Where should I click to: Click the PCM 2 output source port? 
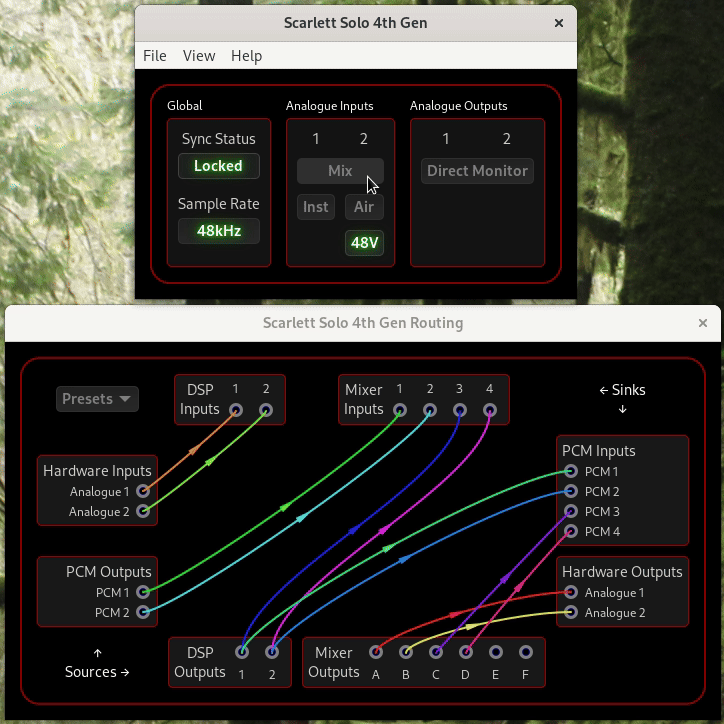click(x=143, y=612)
